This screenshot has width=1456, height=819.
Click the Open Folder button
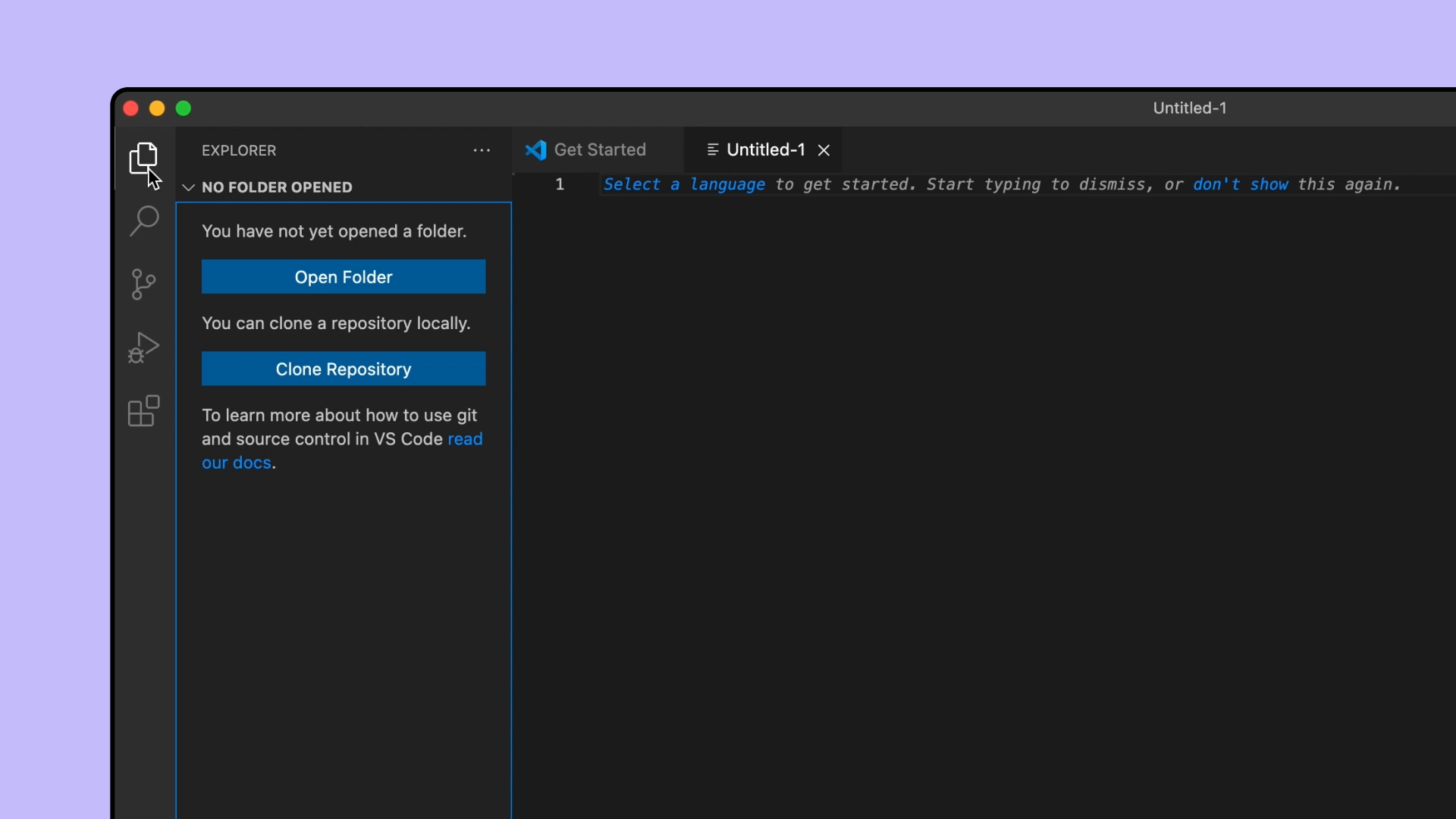coord(344,277)
